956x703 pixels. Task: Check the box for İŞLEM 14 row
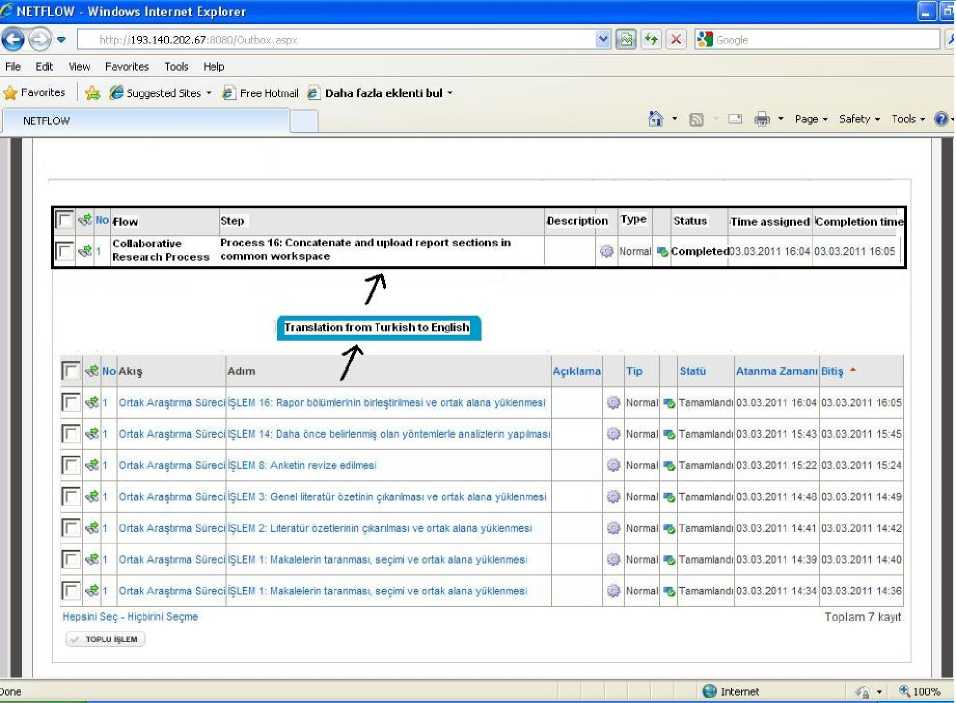tap(70, 434)
